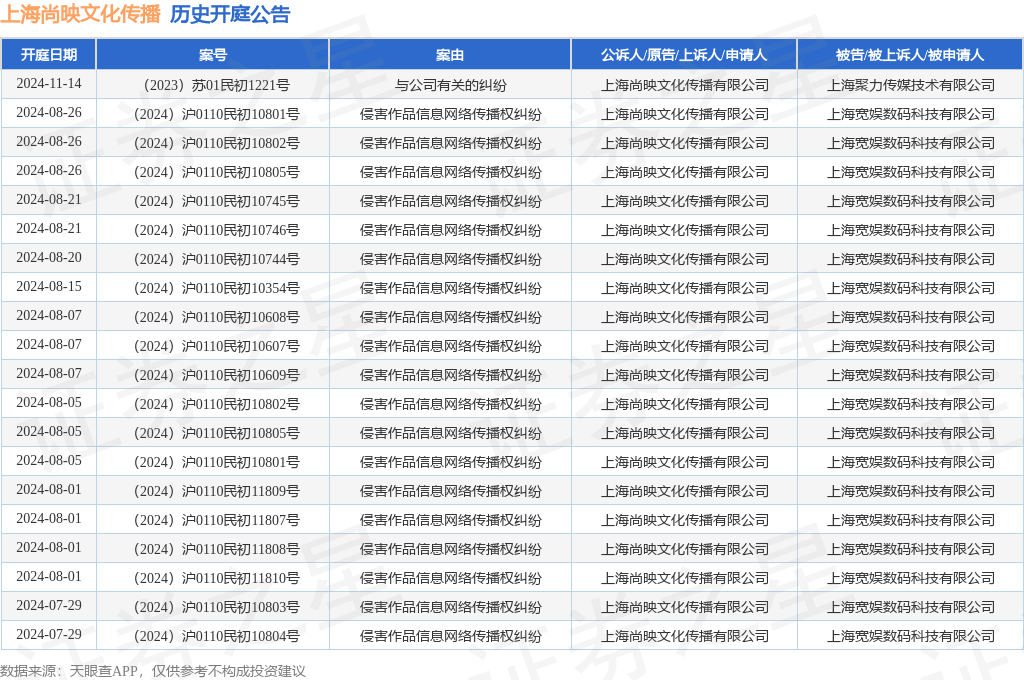Viewport: 1024px width, 680px height.
Task: Click plaintiff 上海尚映文化传播有限公司 in row 11808号
Action: [x=684, y=549]
